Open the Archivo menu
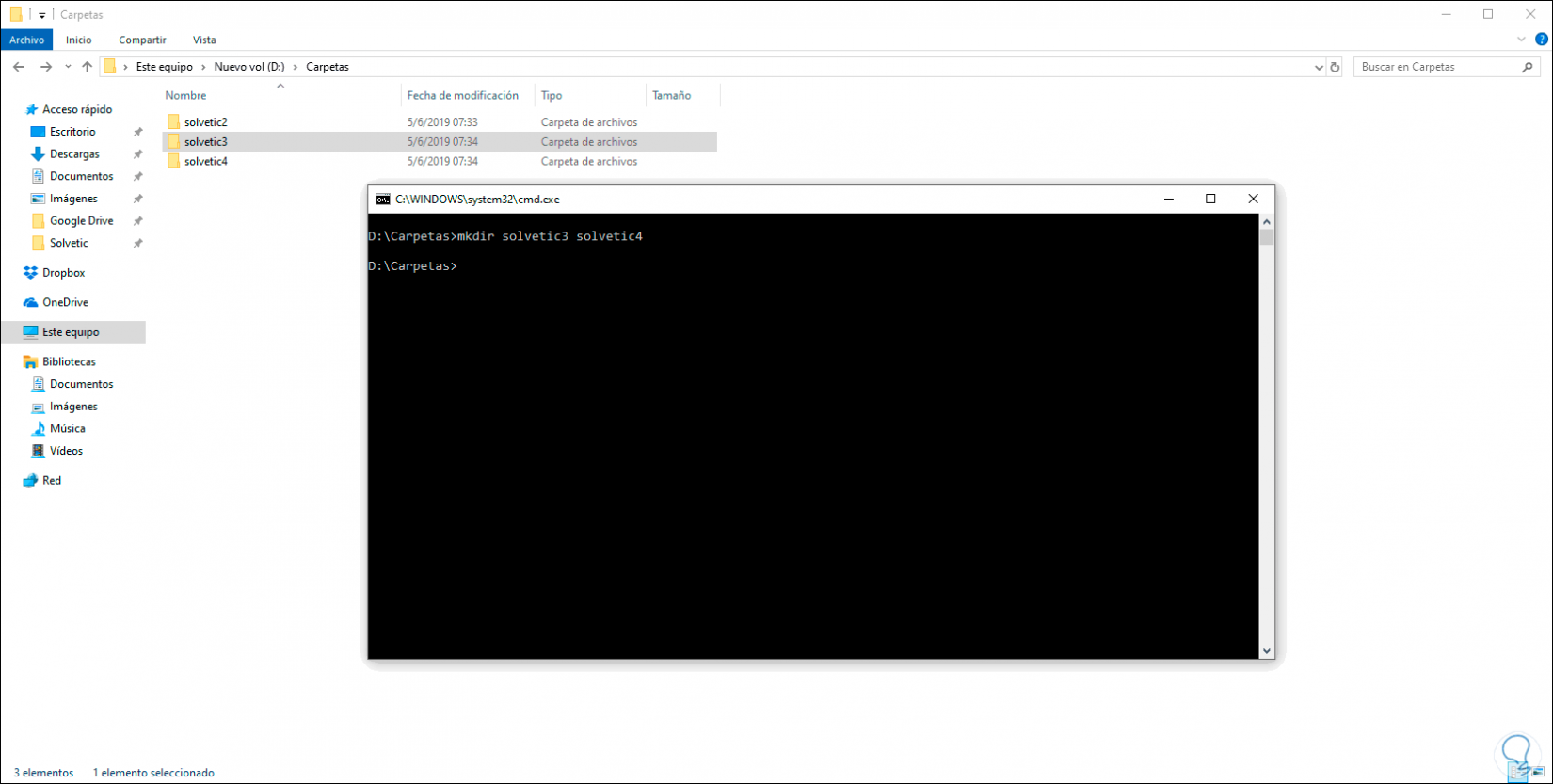 coord(26,40)
